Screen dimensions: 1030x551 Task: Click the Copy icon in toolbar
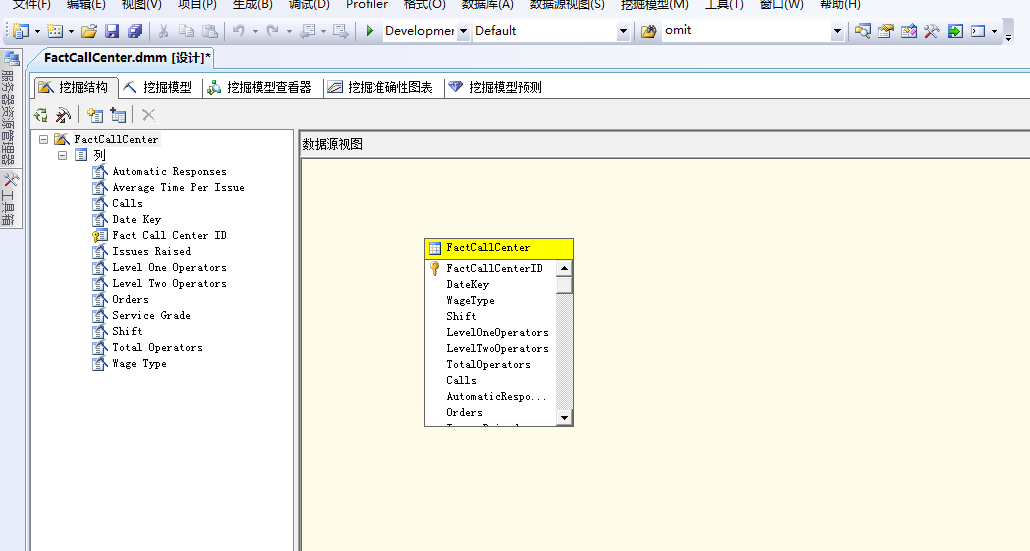click(x=187, y=31)
